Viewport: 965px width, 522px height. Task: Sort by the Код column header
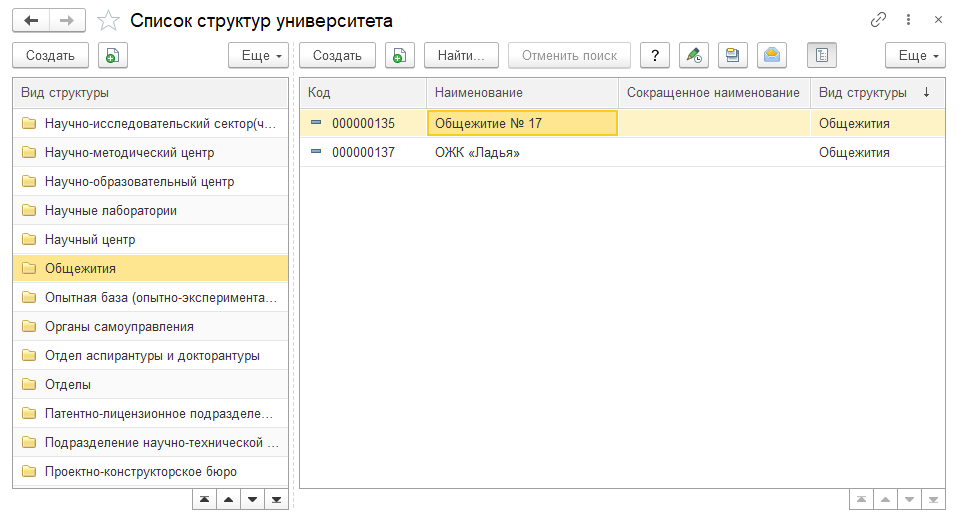tap(363, 92)
